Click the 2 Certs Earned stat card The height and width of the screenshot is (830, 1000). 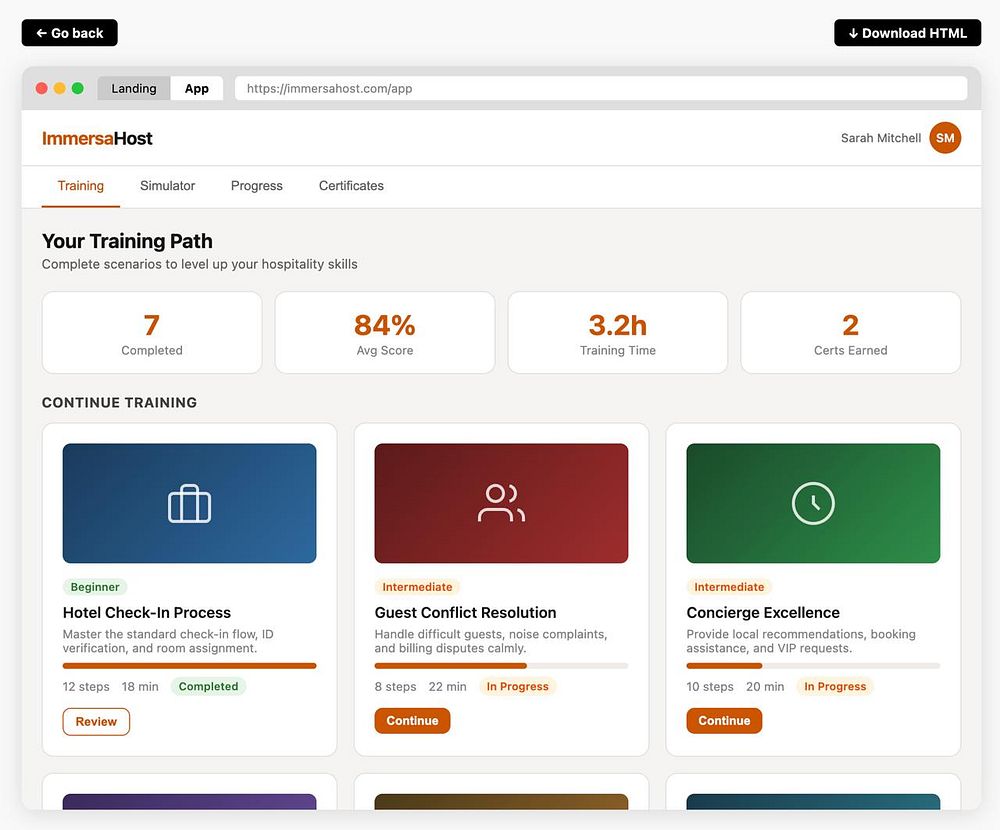(x=850, y=332)
